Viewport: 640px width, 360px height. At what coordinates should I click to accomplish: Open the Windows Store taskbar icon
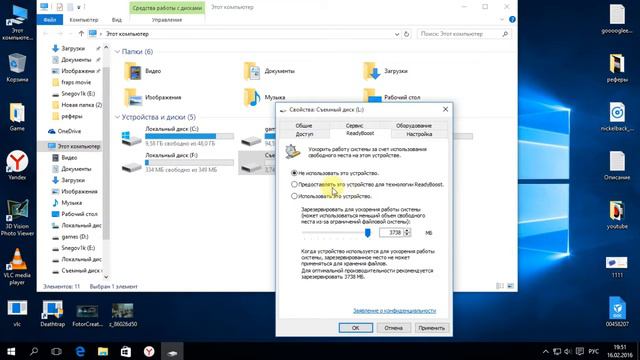tap(126, 351)
